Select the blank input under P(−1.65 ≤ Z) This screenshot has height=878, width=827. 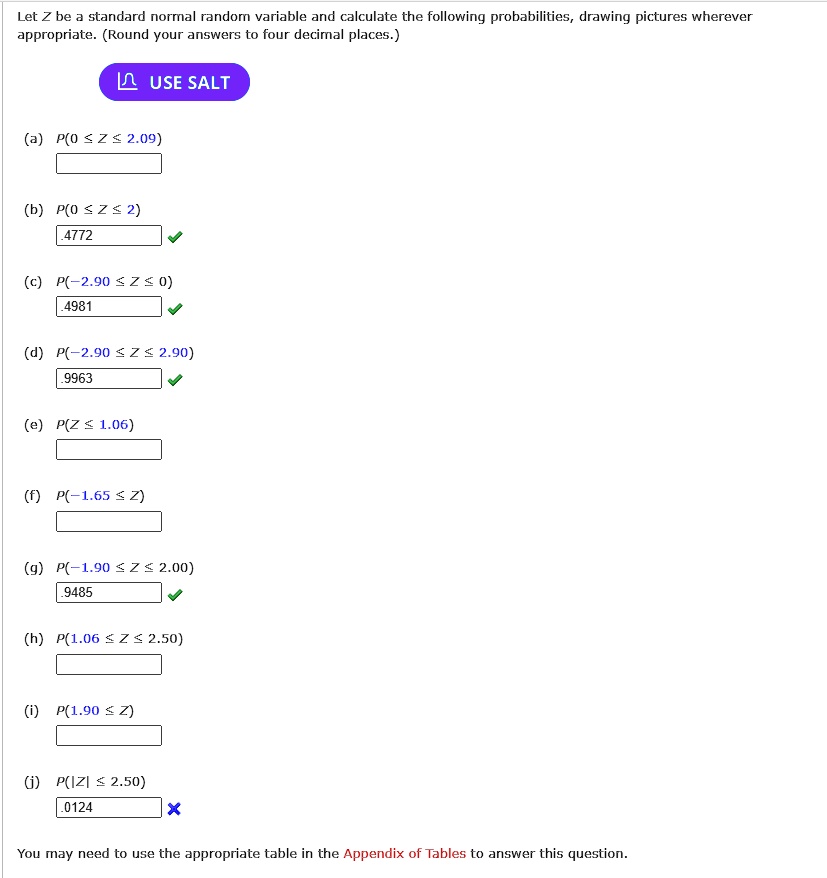pyautogui.click(x=109, y=521)
